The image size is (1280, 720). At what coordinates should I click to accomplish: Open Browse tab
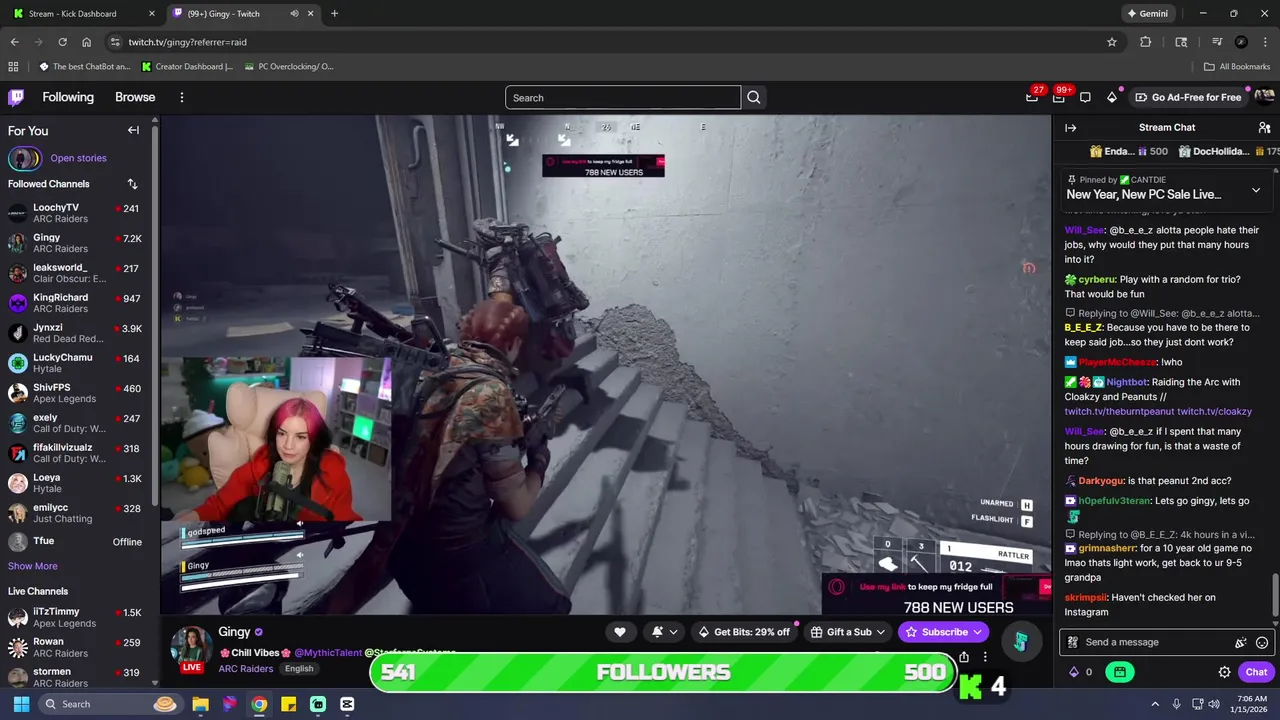coord(135,97)
